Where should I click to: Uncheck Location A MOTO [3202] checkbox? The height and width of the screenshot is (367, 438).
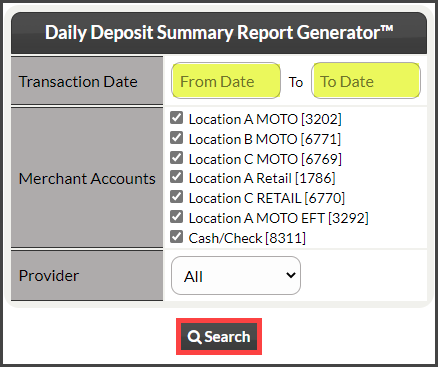coord(176,118)
